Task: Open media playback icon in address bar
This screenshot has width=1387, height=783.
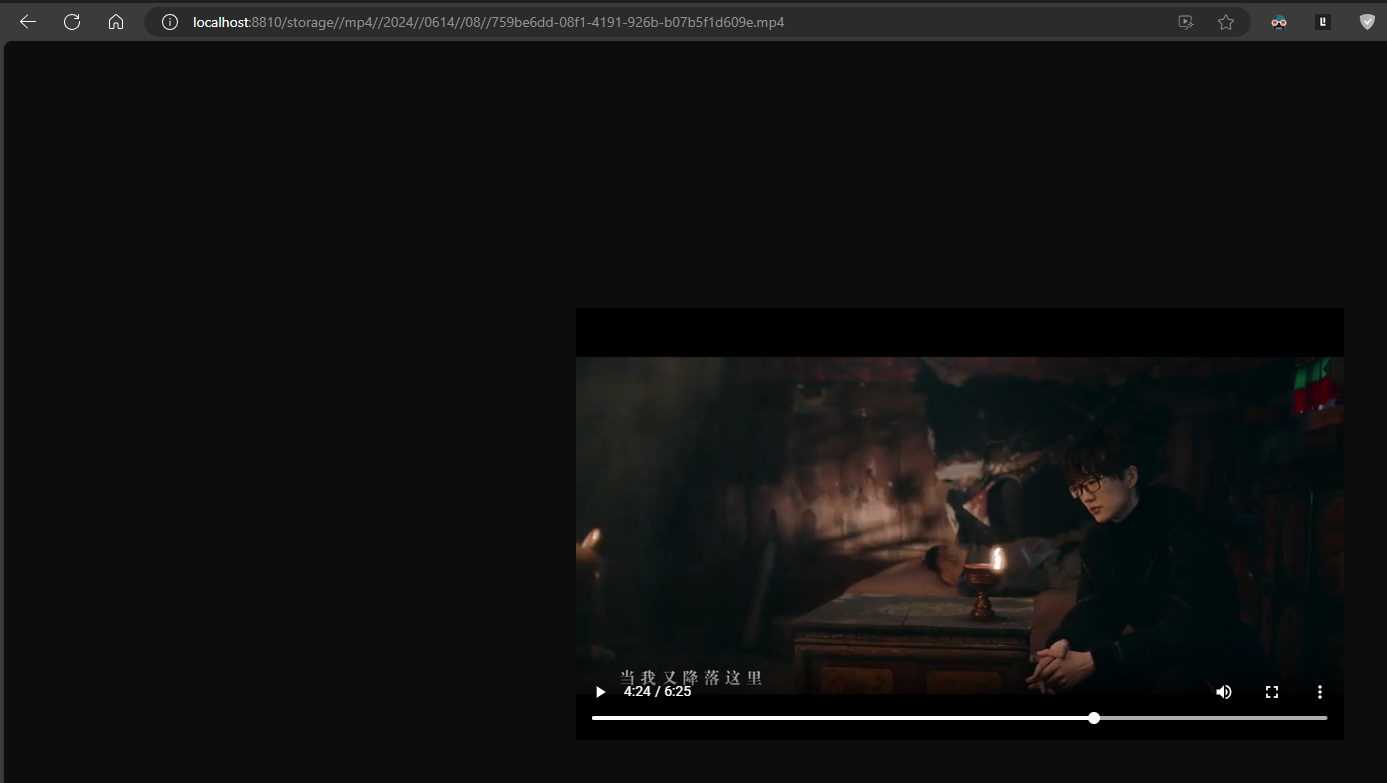Action: 1186,22
